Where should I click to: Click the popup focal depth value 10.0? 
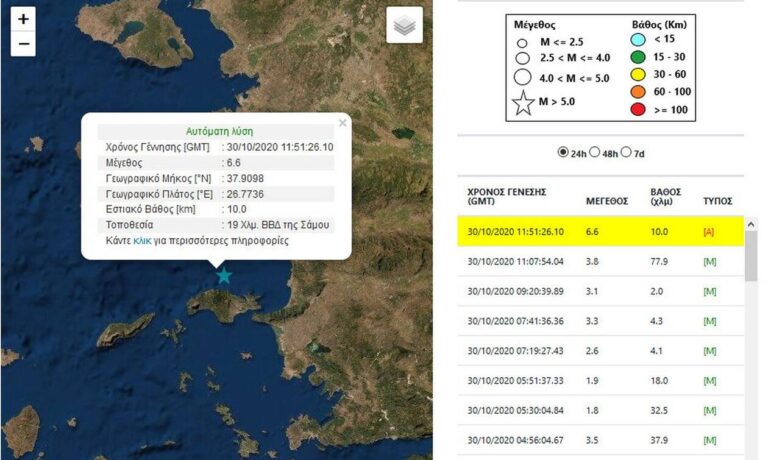pyautogui.click(x=237, y=209)
